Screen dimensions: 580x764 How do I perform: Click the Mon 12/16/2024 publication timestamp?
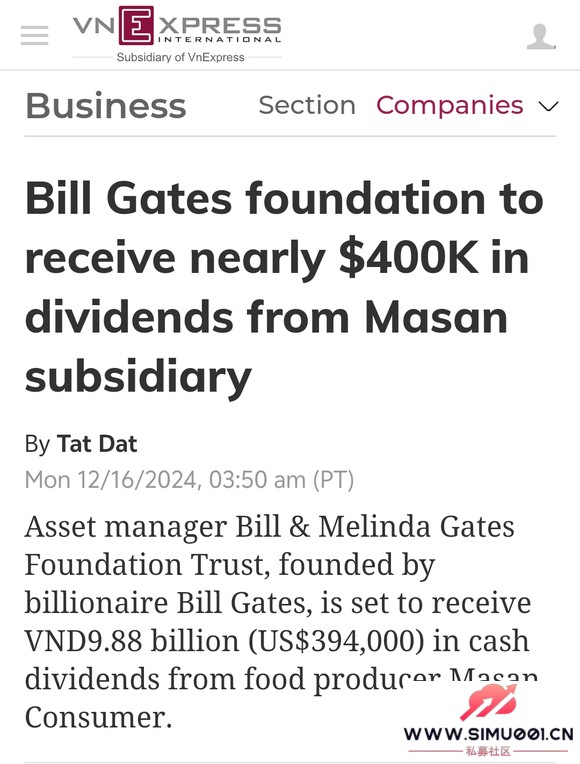pos(189,480)
